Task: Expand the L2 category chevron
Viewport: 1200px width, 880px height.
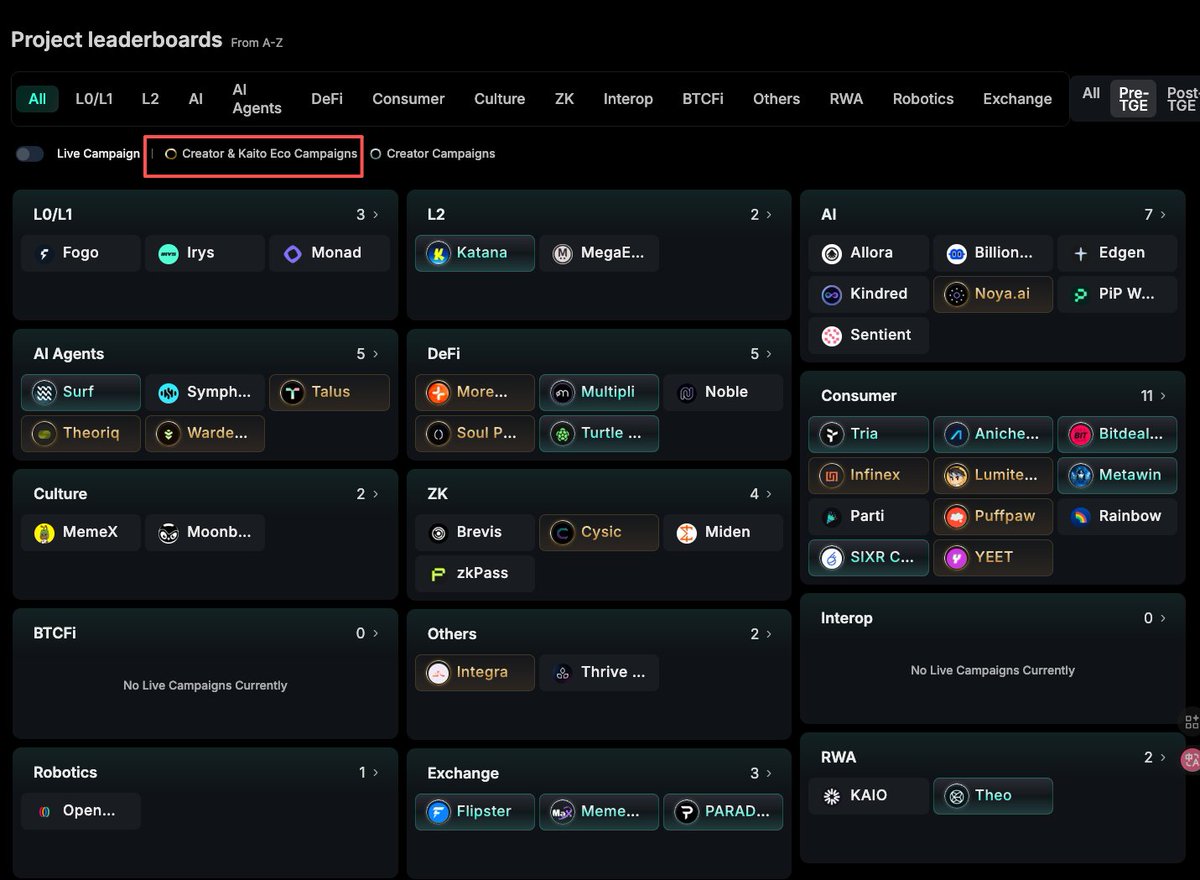Action: point(769,215)
